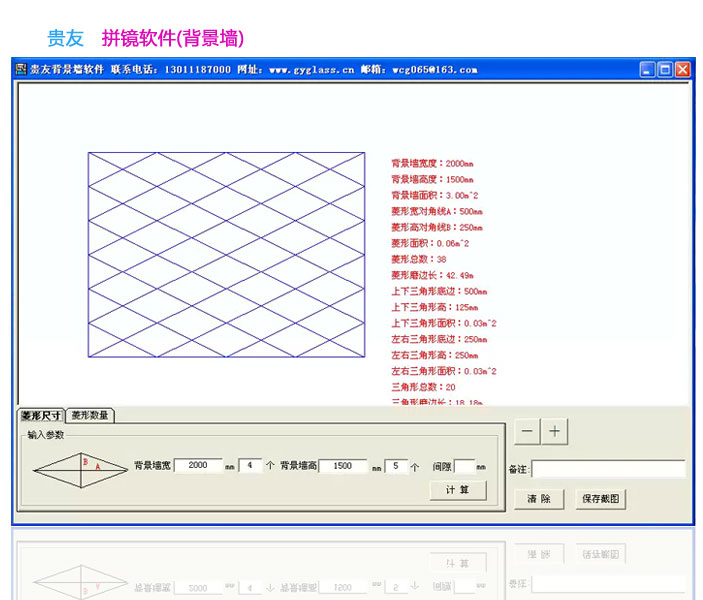
Task: Select the text 上下三角形底边：500mm
Action: [x=439, y=291]
